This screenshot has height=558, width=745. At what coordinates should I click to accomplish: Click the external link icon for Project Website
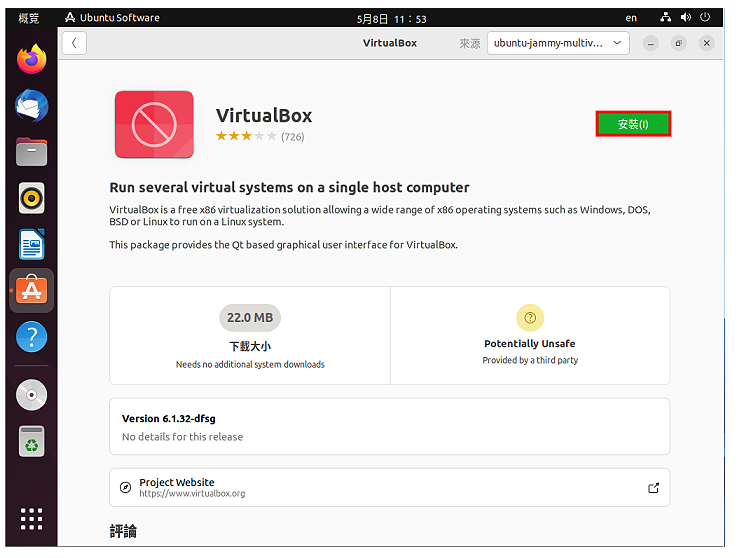(x=653, y=488)
